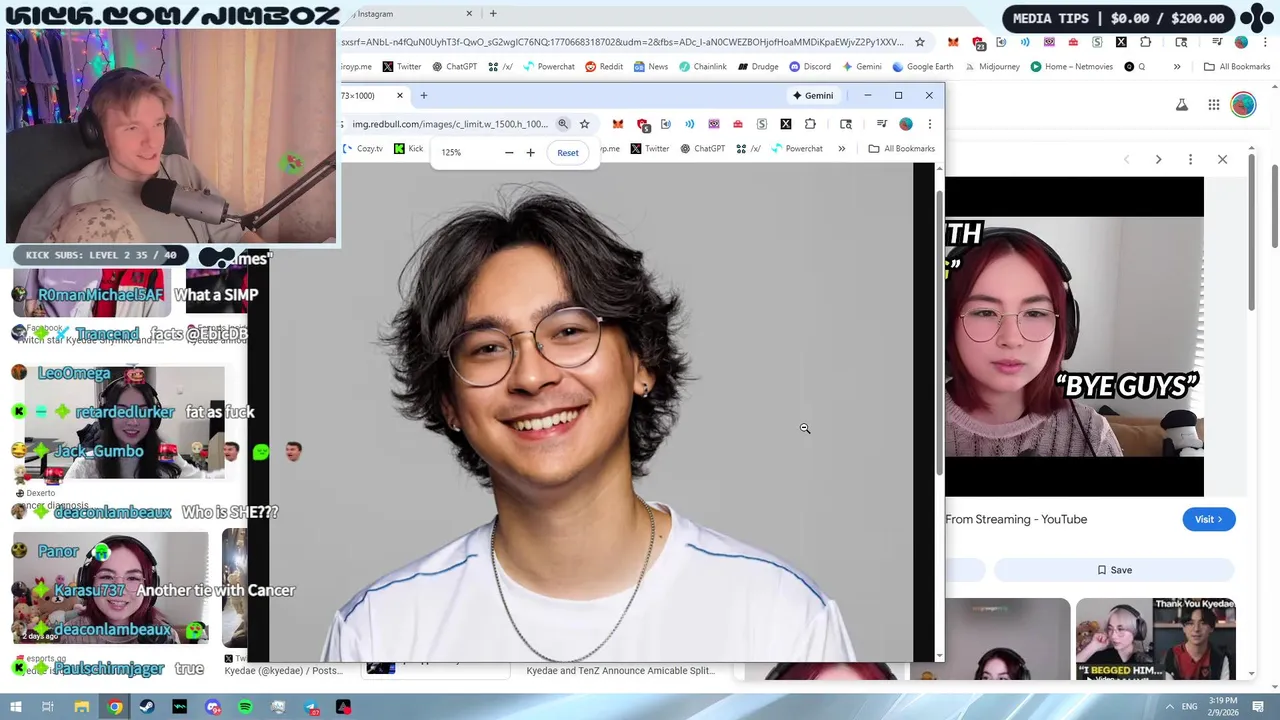Open Drudge bookmark in back window
1280x720 pixels.
click(758, 67)
